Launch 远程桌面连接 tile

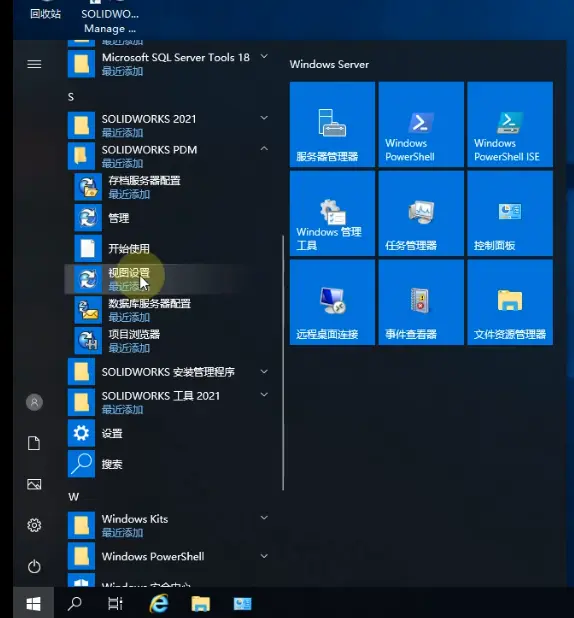pyautogui.click(x=332, y=302)
